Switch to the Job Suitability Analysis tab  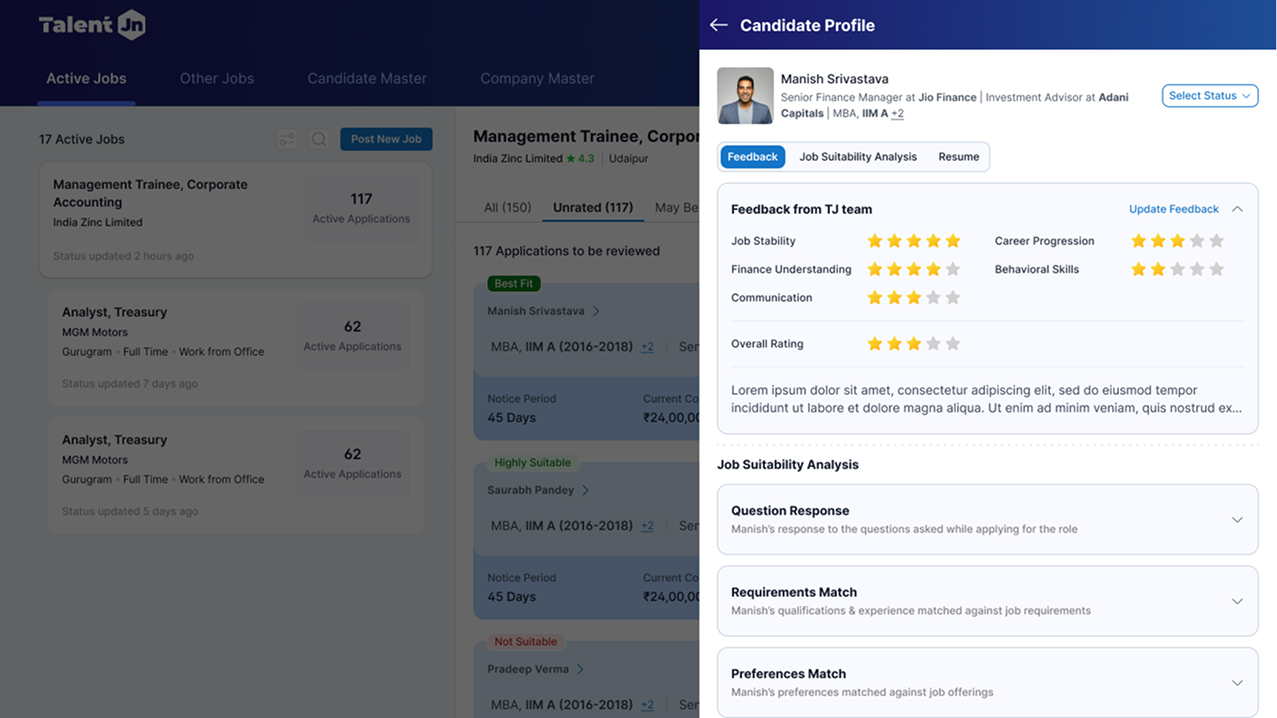click(x=858, y=157)
